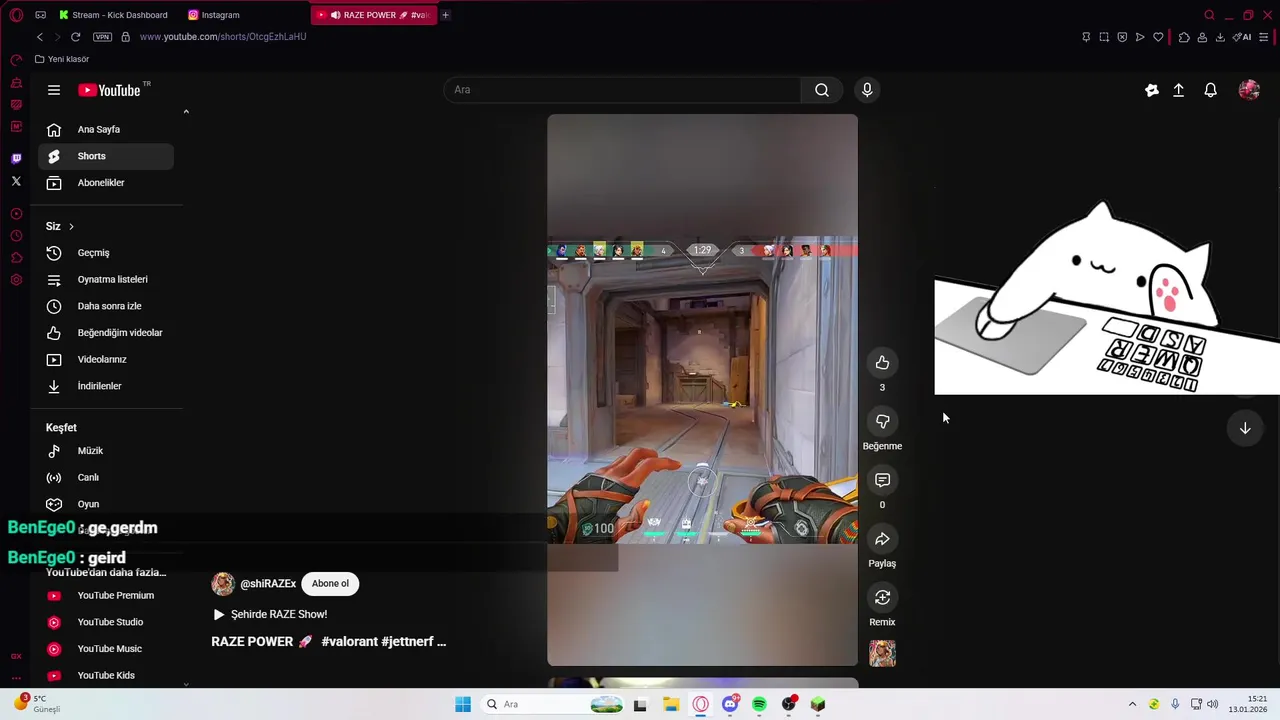
Task: Open Yeni klasör bookmarks folder
Action: (62, 59)
